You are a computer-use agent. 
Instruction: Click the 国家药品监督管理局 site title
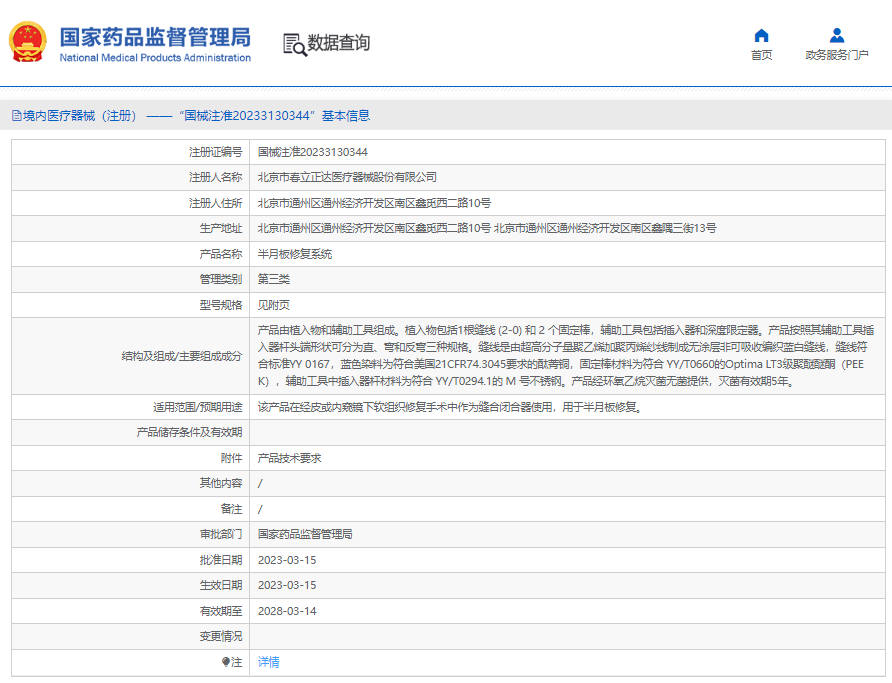tap(155, 37)
